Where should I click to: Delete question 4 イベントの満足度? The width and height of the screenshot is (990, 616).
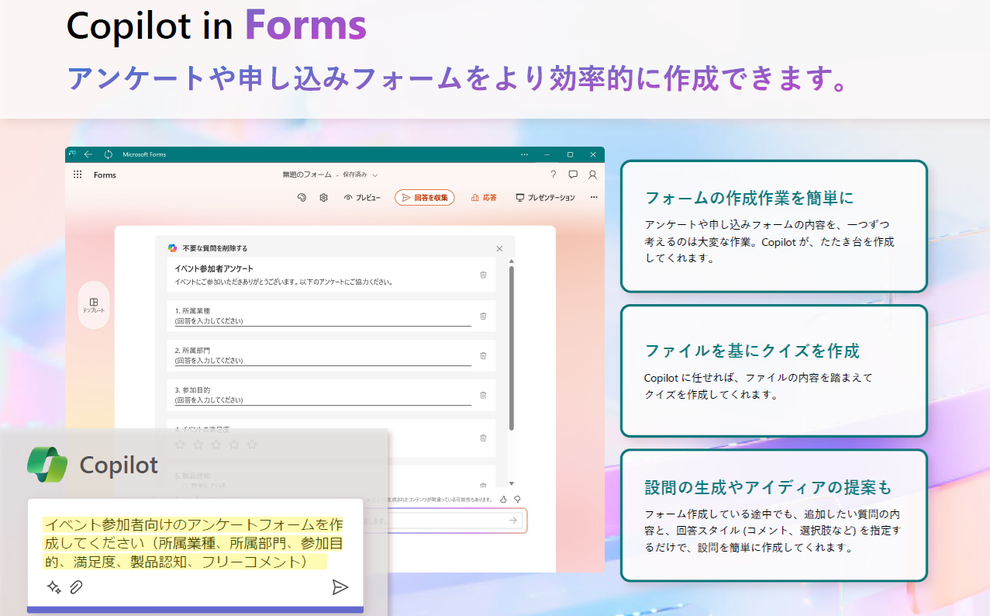point(483,438)
